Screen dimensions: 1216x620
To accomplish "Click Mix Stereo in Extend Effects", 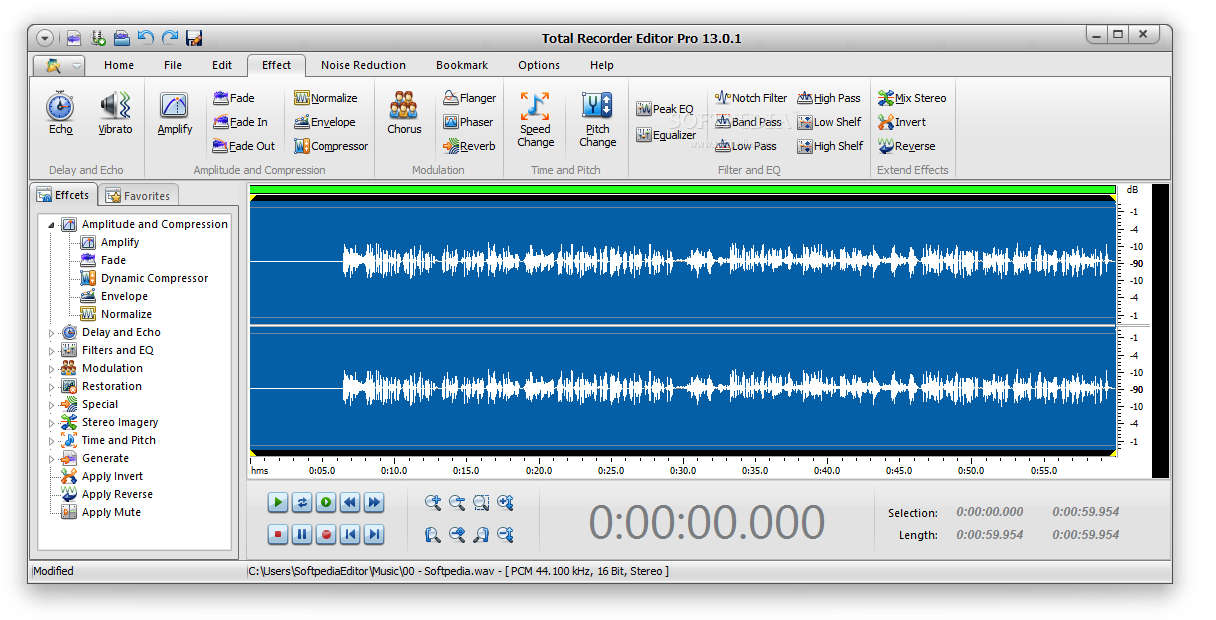I will coord(911,98).
